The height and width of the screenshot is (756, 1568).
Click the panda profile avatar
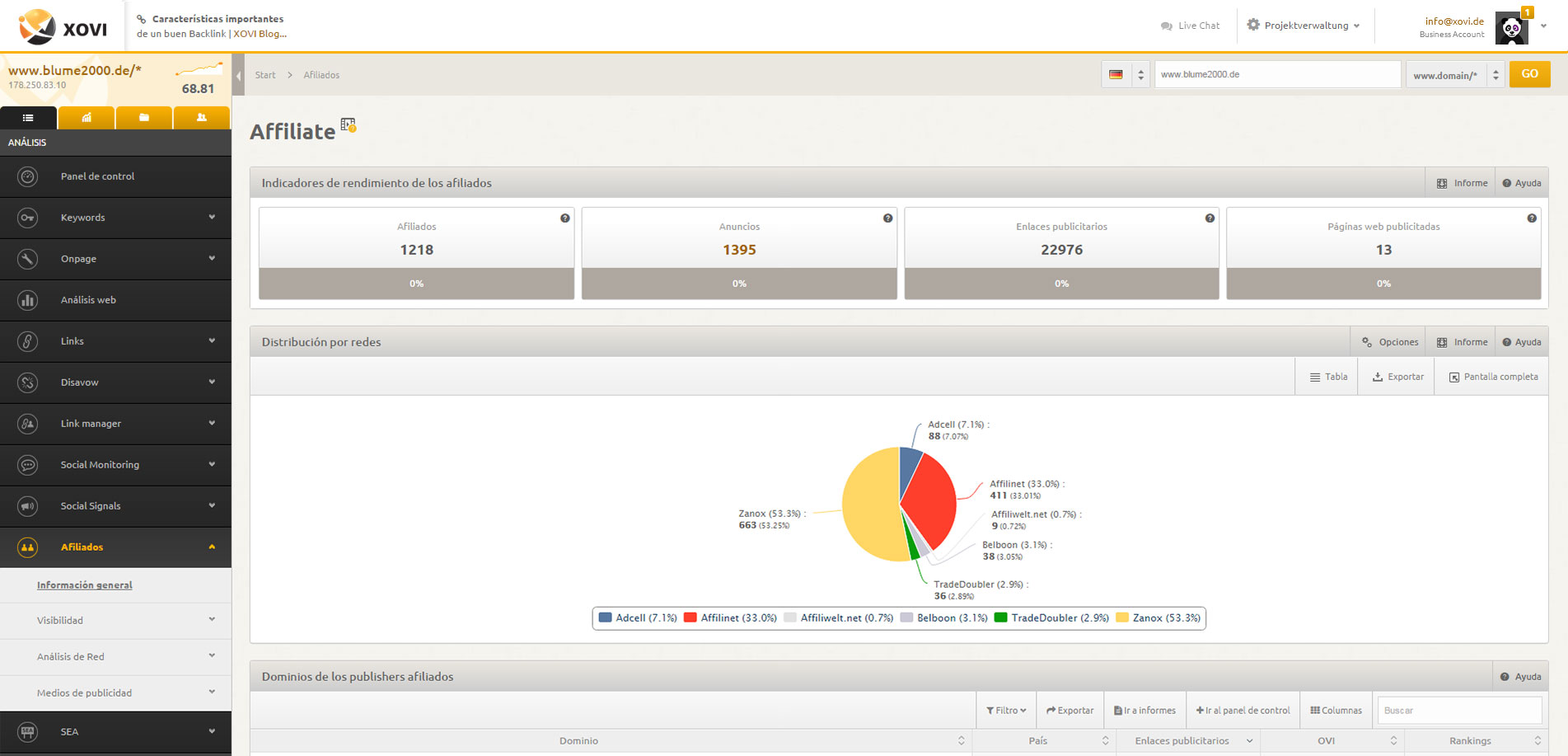tap(1512, 29)
